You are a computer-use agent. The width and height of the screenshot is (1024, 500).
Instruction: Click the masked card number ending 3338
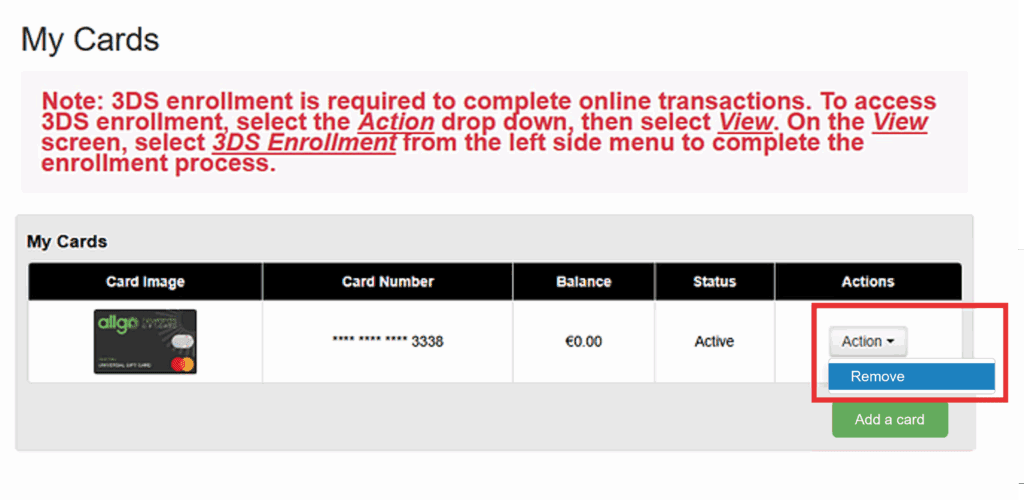(388, 342)
